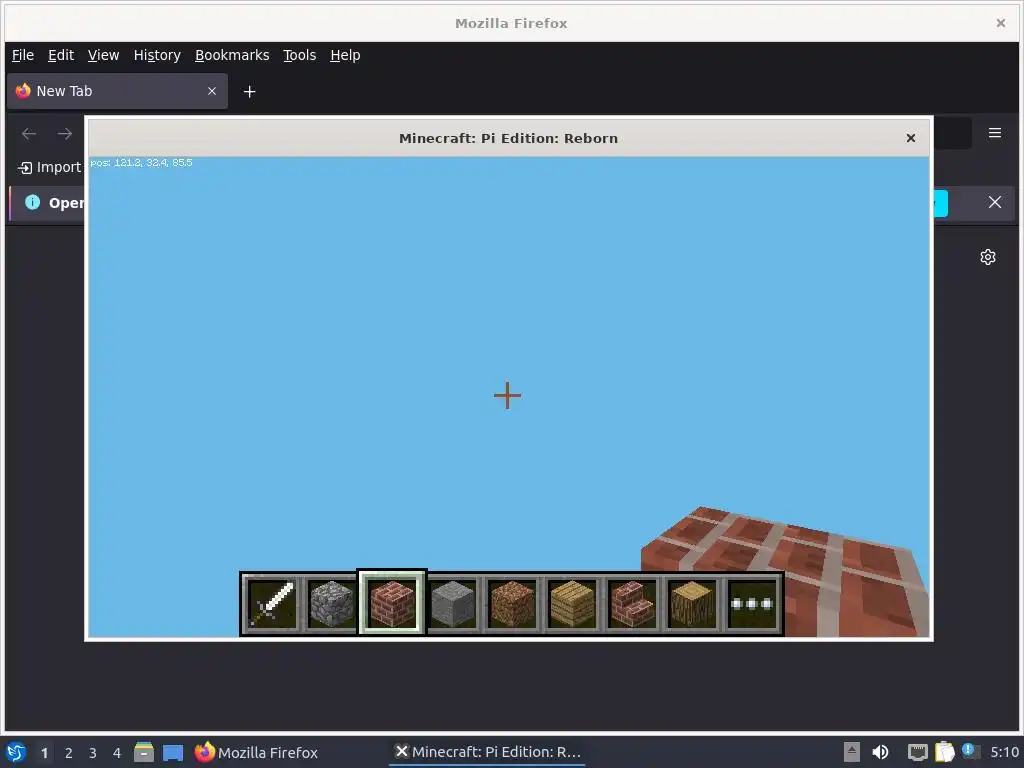Select the smooth stone block hotbar slot

(x=452, y=604)
